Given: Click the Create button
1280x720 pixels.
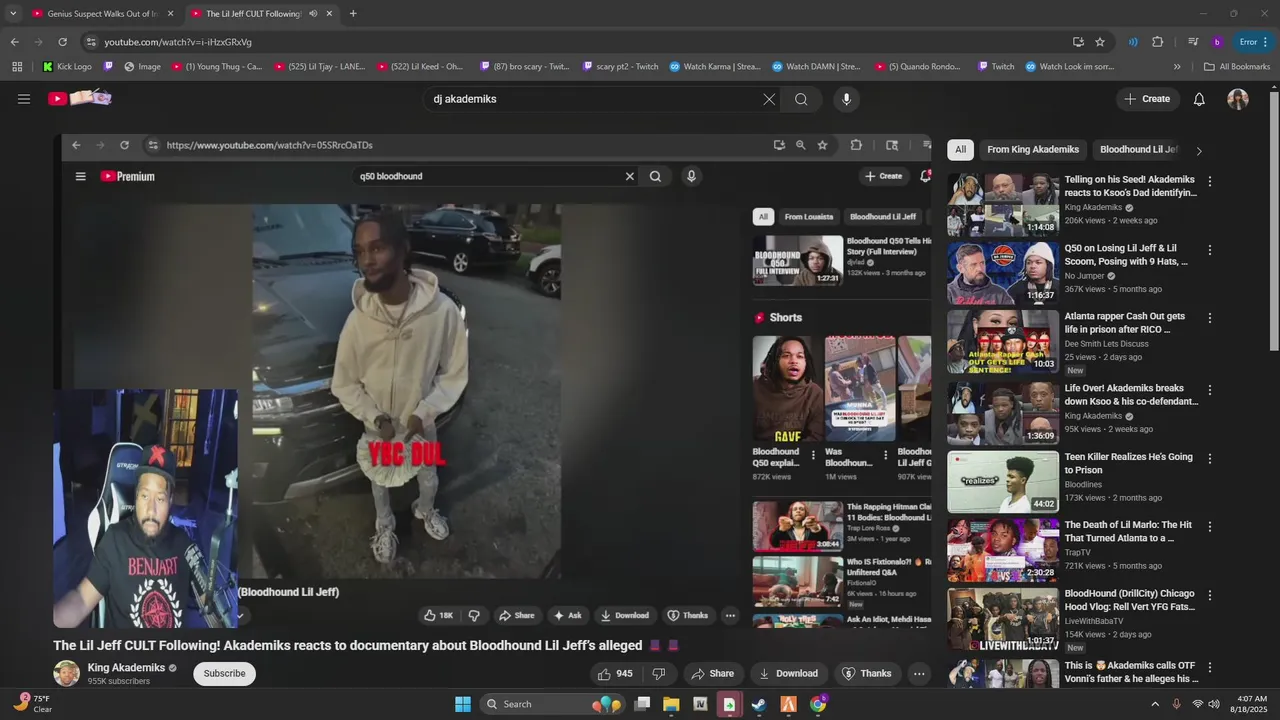Looking at the screenshot, I should click(1146, 99).
